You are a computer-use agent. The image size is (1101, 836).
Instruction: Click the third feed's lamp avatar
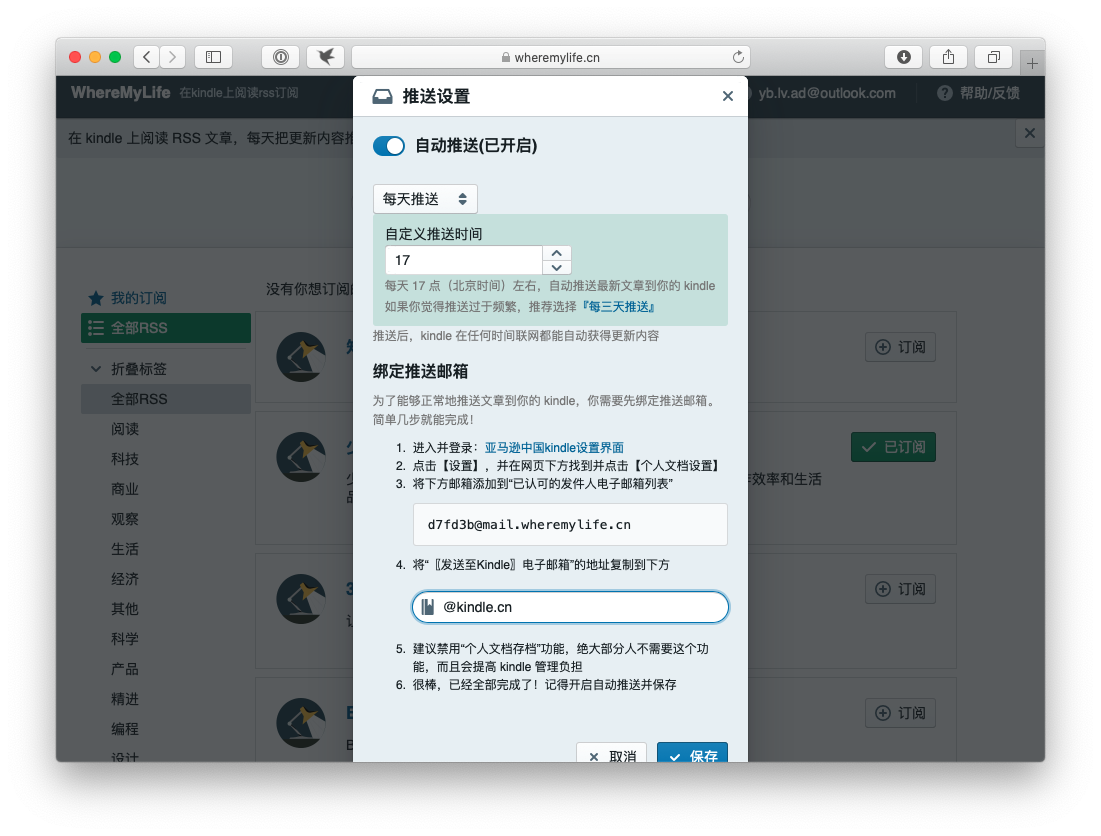[x=301, y=599]
